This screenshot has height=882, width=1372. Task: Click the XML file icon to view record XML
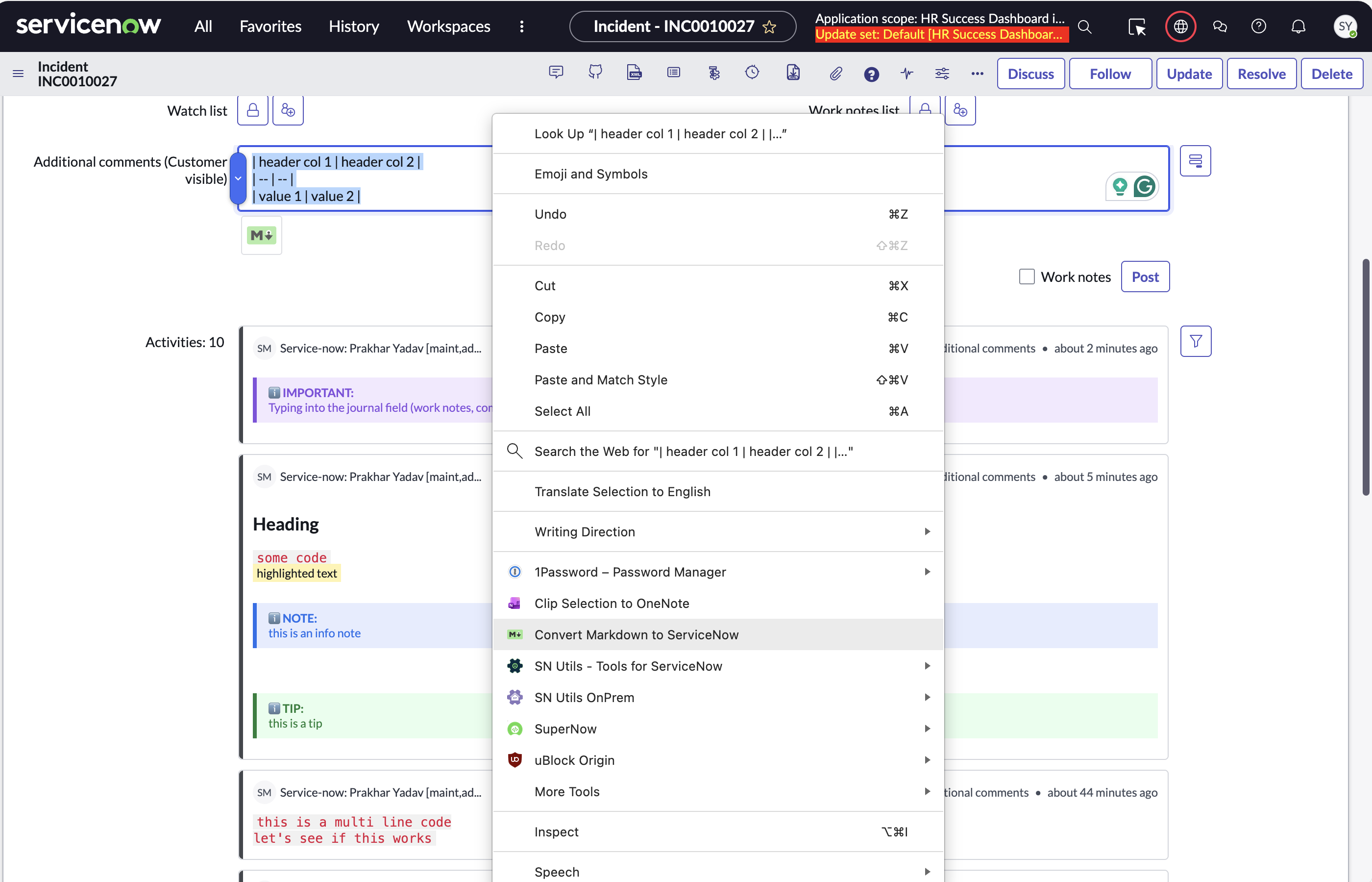634,72
